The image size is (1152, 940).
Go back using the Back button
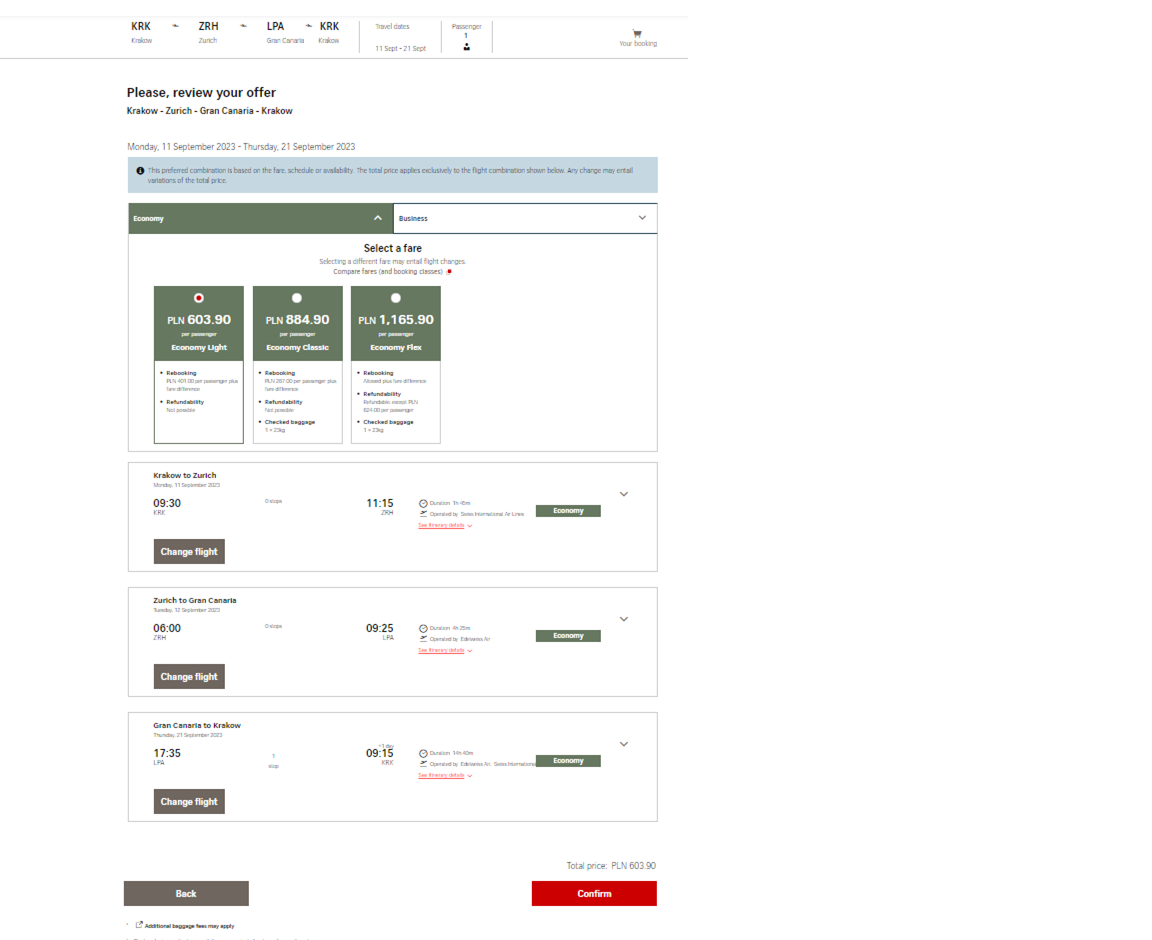click(186, 894)
